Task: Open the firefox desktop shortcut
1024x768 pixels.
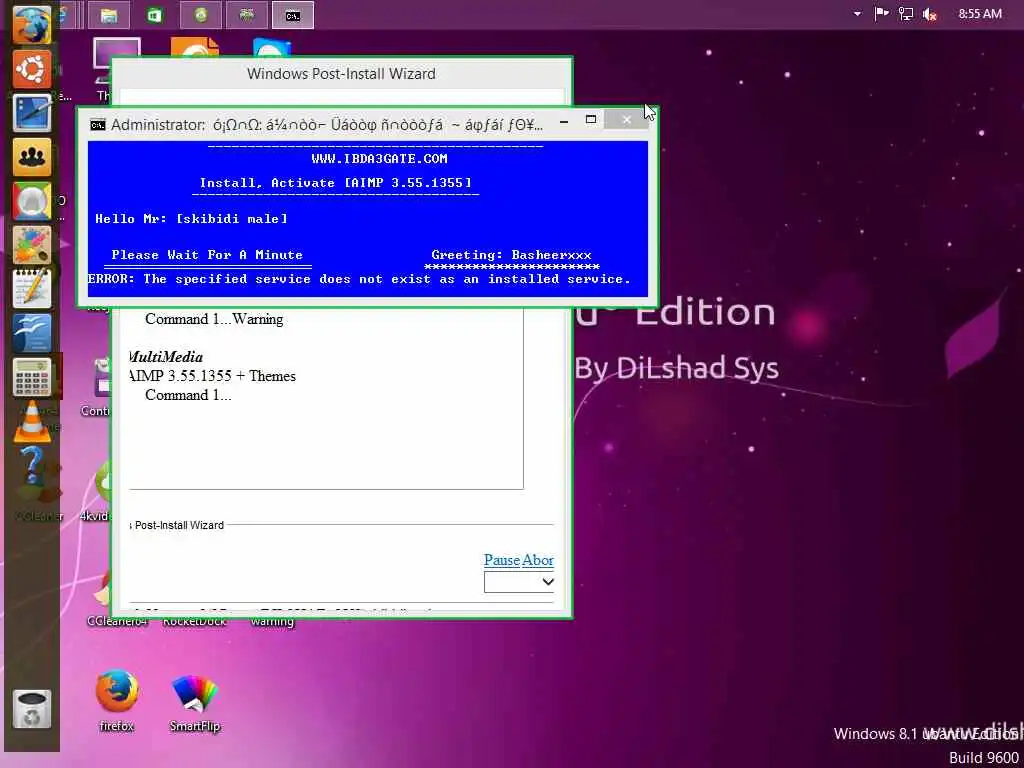Action: tap(117, 699)
